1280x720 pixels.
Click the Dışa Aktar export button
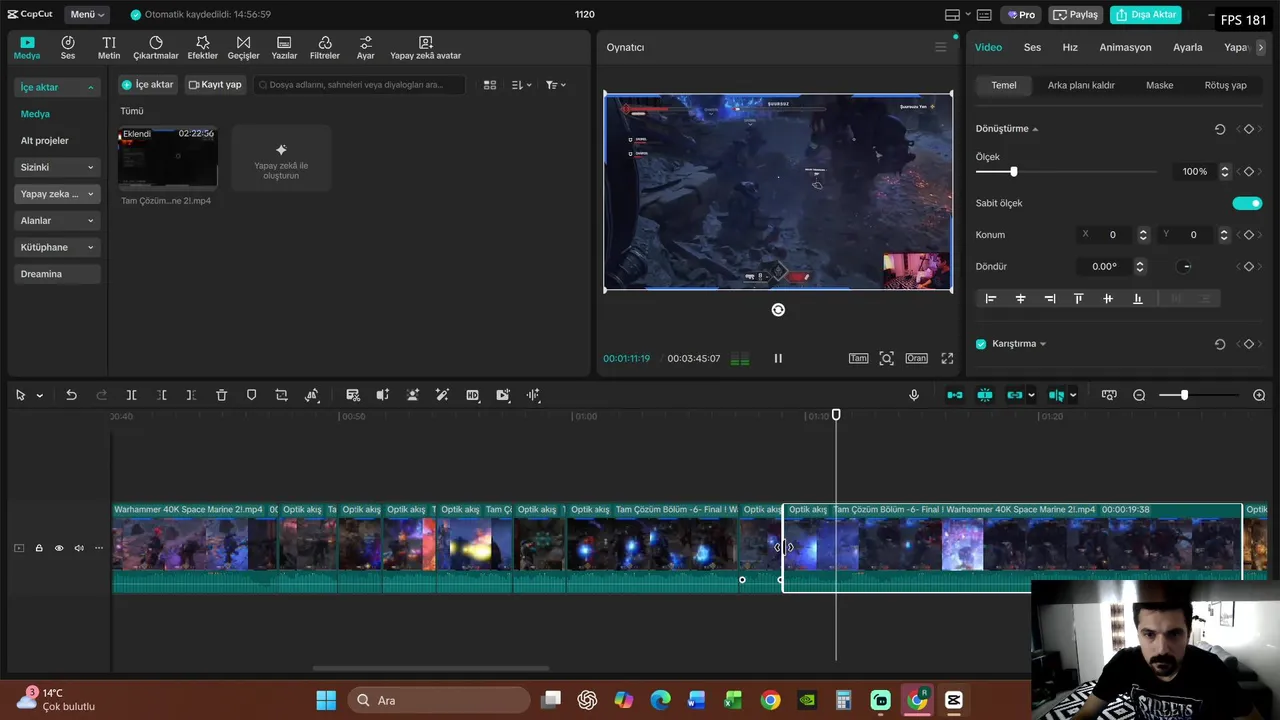pos(1146,15)
